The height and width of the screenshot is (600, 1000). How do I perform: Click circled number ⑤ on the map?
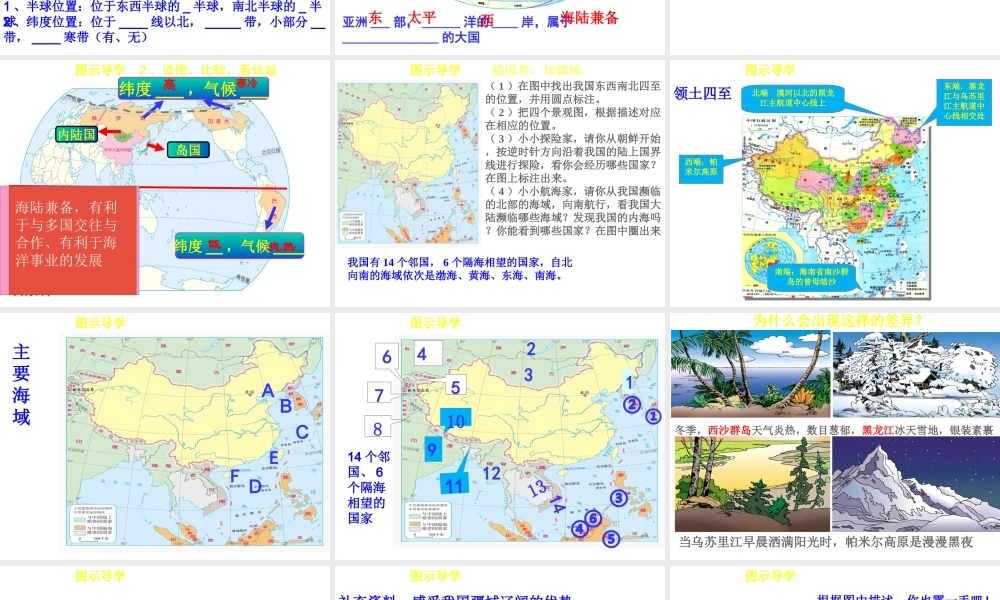tap(610, 539)
